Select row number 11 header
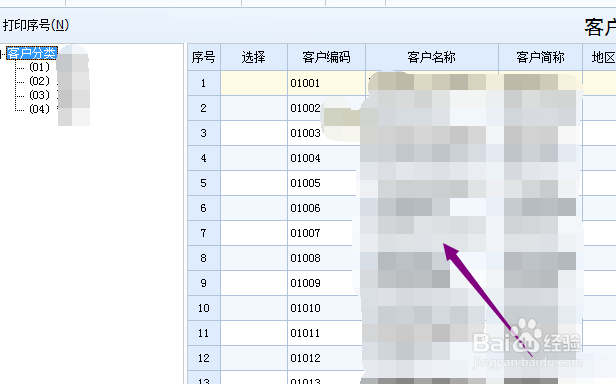Image resolution: width=616 pixels, height=384 pixels. [204, 333]
